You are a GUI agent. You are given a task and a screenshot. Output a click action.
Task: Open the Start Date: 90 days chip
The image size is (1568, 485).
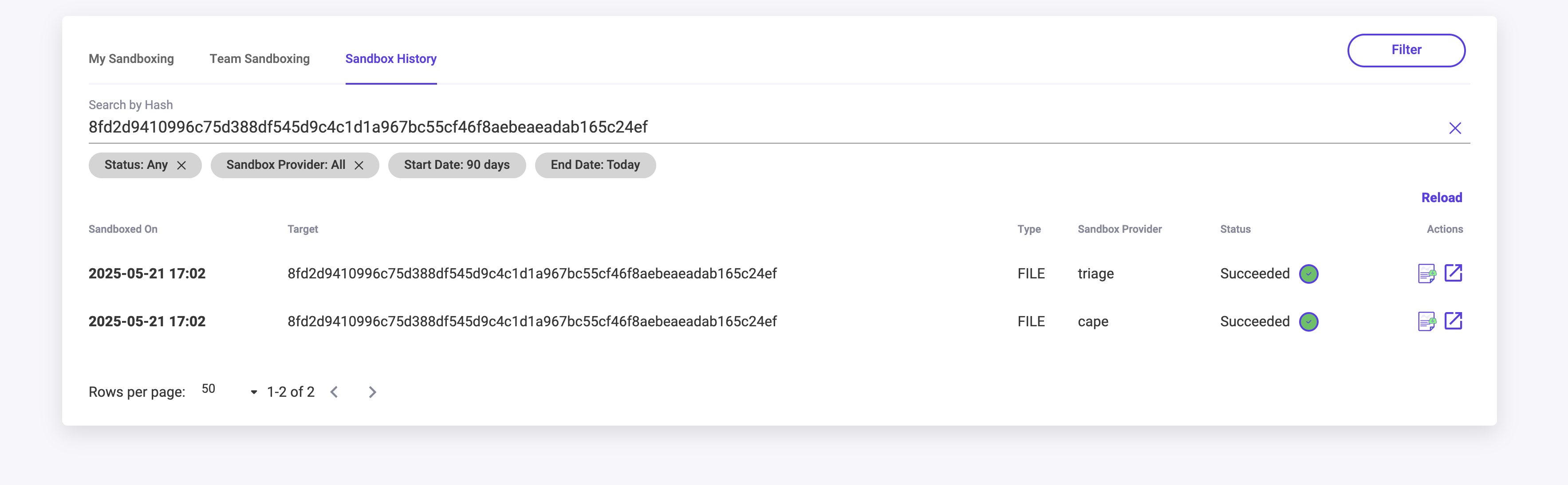click(457, 165)
